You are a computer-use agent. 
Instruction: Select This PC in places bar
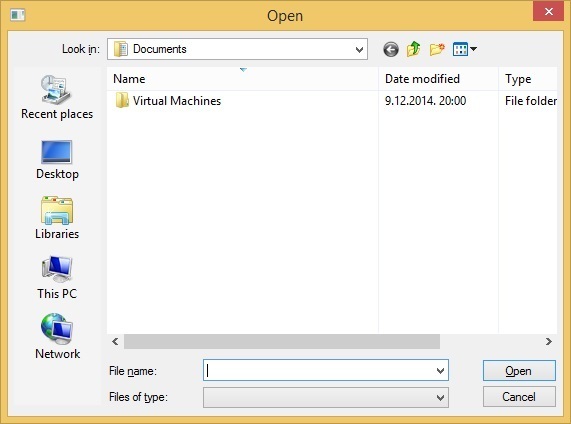57,278
